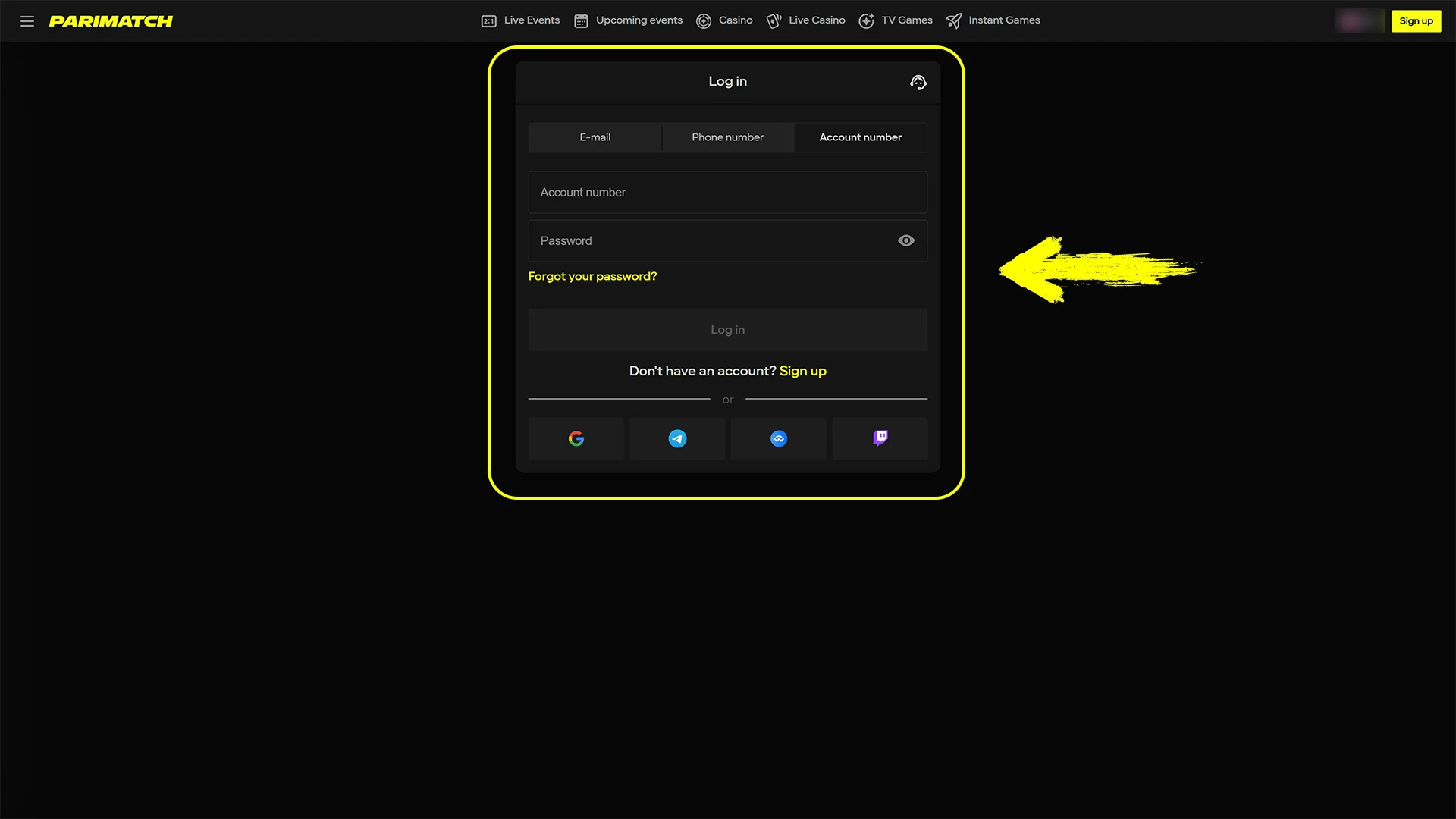Screen dimensions: 1456x819
Task: Log in using Messenger
Action: (778, 438)
